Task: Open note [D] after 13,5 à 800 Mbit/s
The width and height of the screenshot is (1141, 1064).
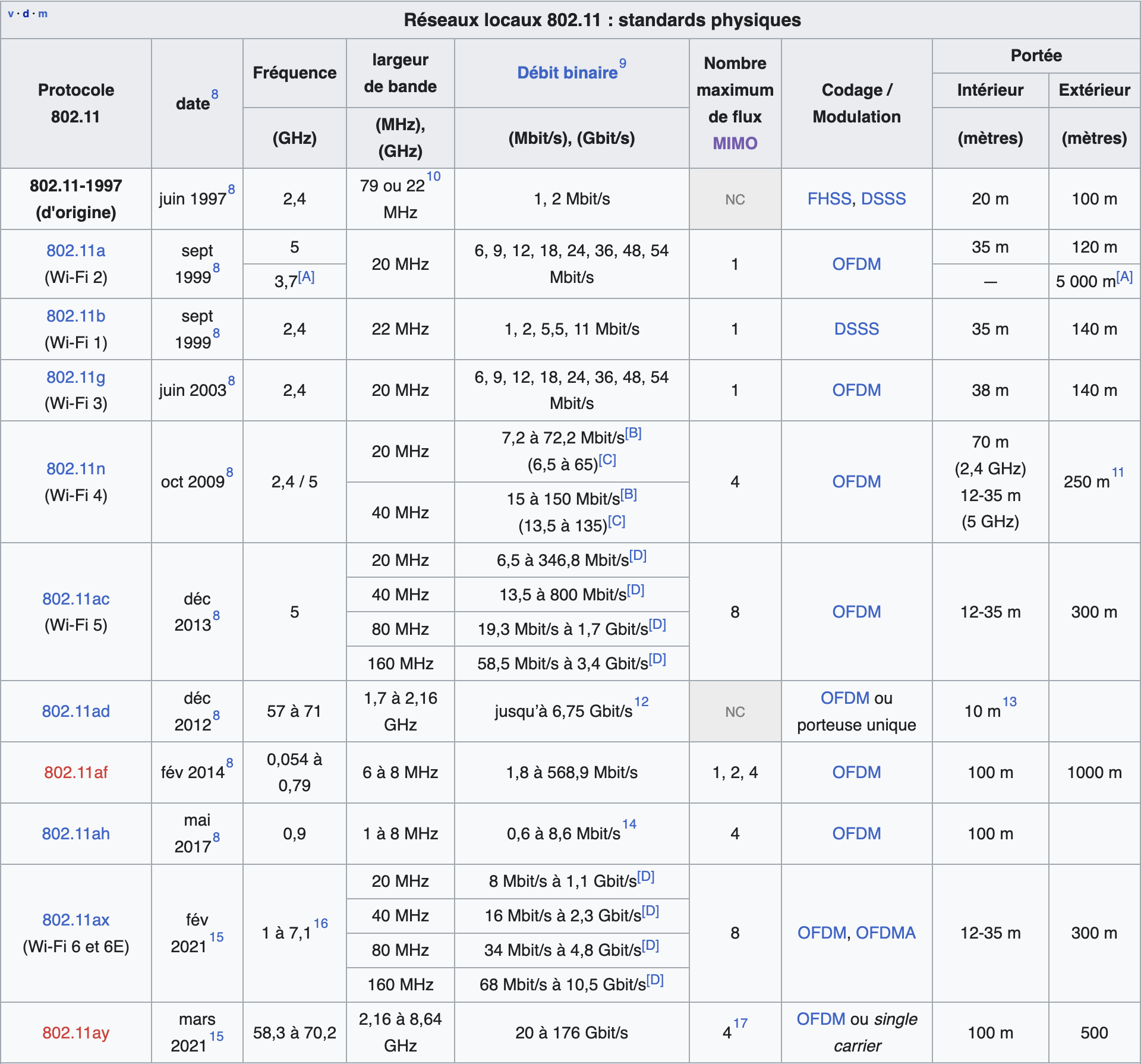Action: pyautogui.click(x=636, y=590)
